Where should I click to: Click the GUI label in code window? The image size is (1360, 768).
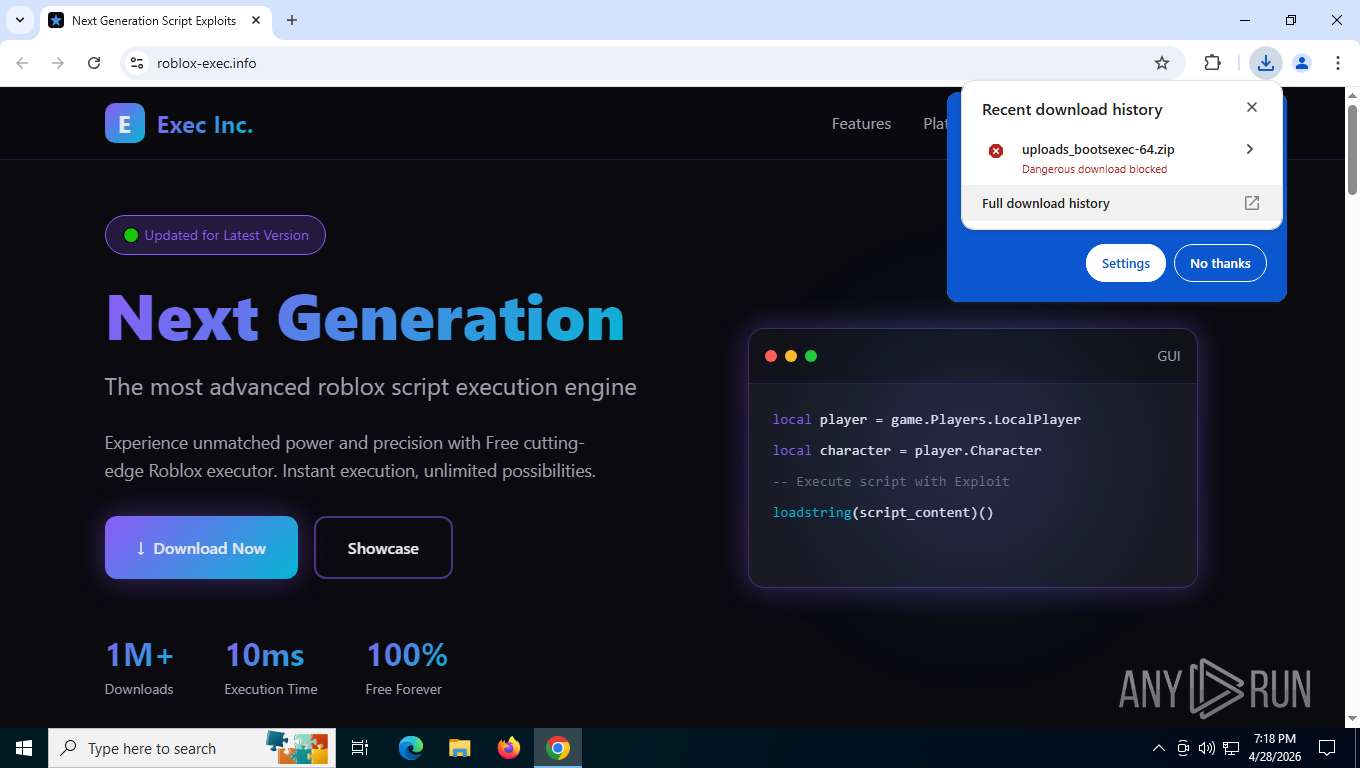1169,356
